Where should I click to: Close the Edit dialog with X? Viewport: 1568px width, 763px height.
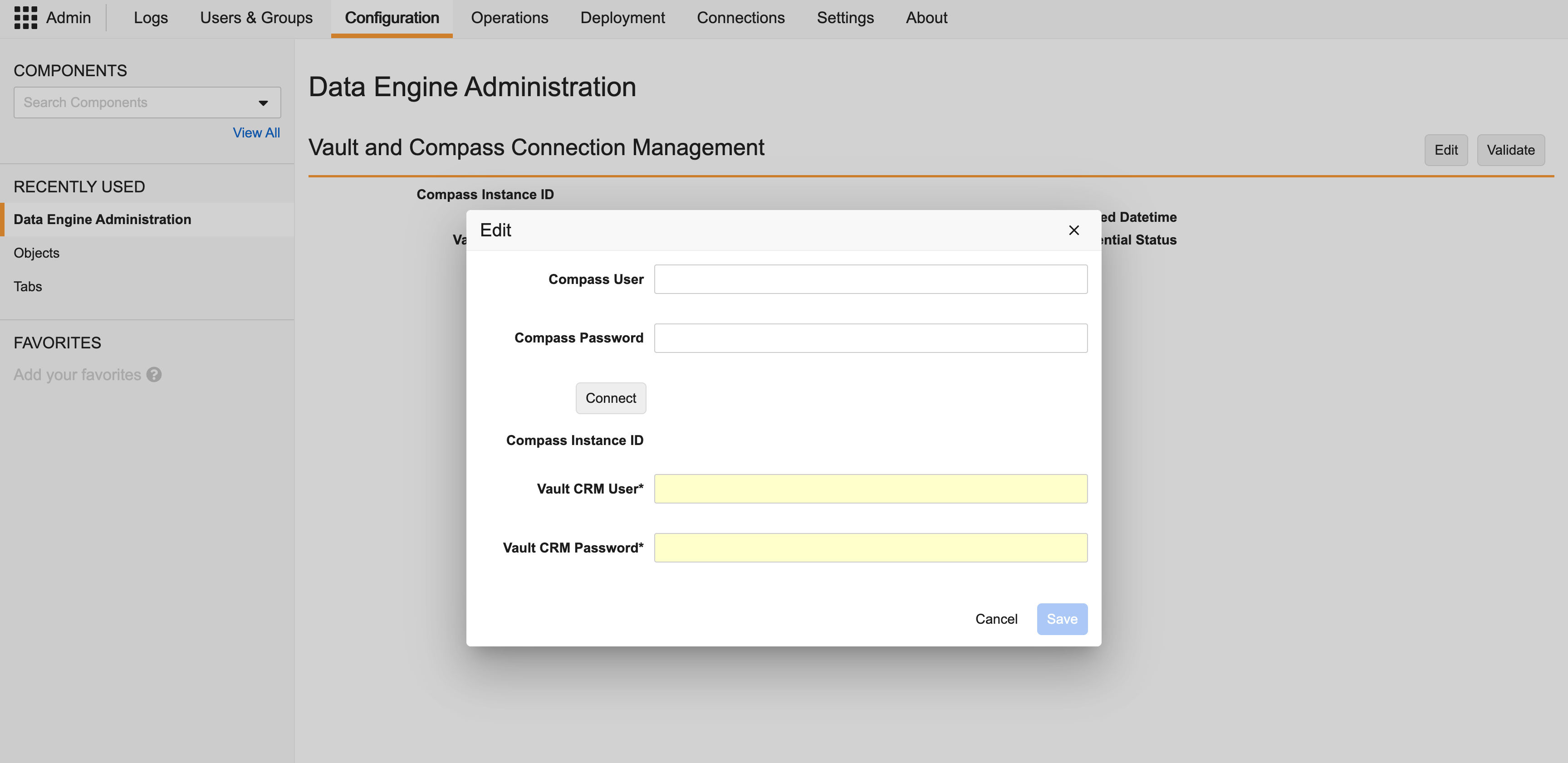(1074, 230)
